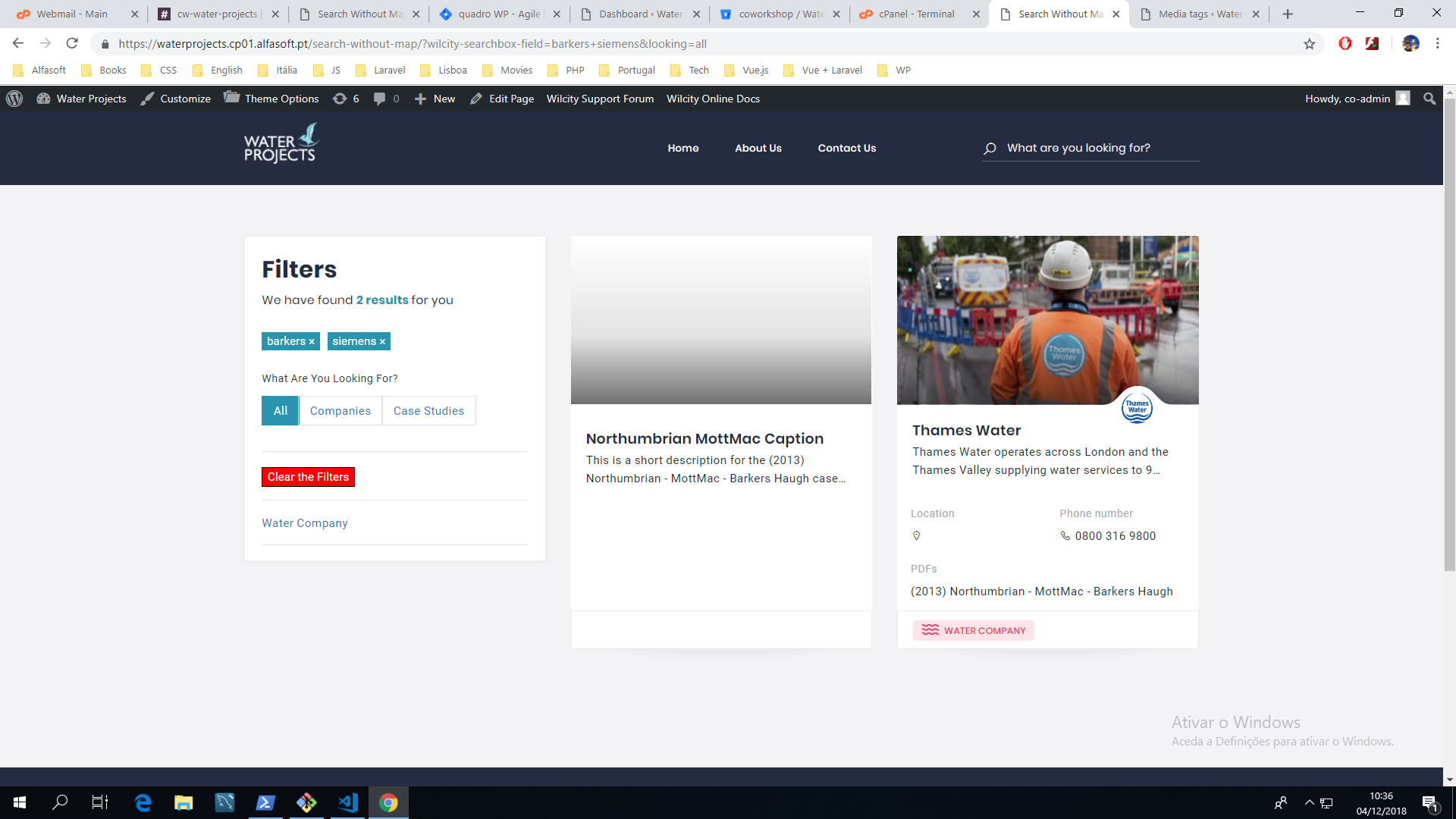
Task: Click the admin bar search magnifier
Action: pyautogui.click(x=1429, y=99)
